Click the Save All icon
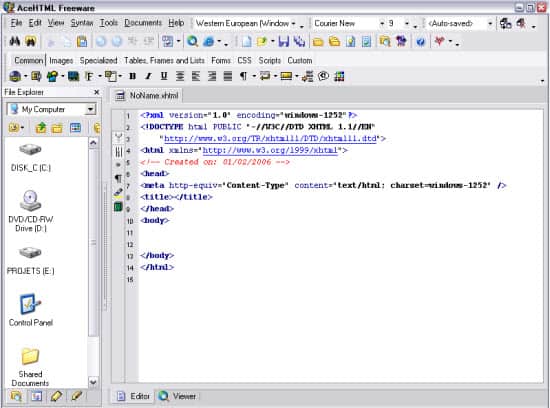This screenshot has height=408, width=550. point(299,42)
